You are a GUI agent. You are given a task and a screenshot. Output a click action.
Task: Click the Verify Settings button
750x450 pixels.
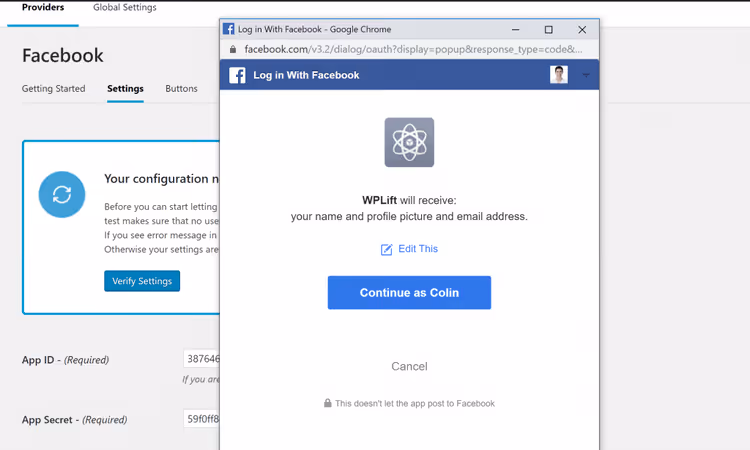[142, 281]
